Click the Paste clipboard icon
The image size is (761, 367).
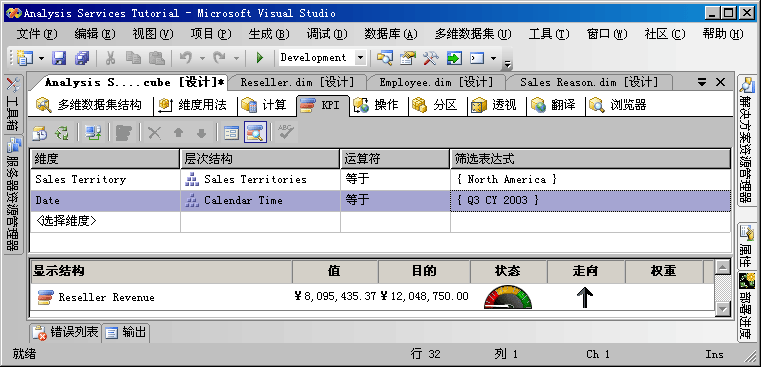(x=156, y=58)
